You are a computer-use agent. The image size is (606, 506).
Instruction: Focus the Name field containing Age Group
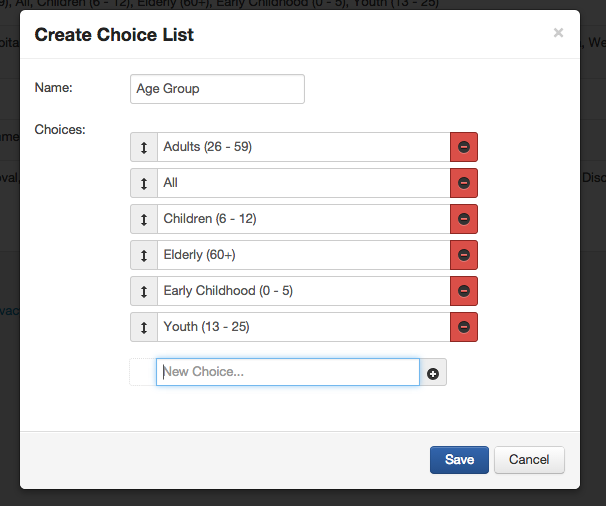coord(217,89)
